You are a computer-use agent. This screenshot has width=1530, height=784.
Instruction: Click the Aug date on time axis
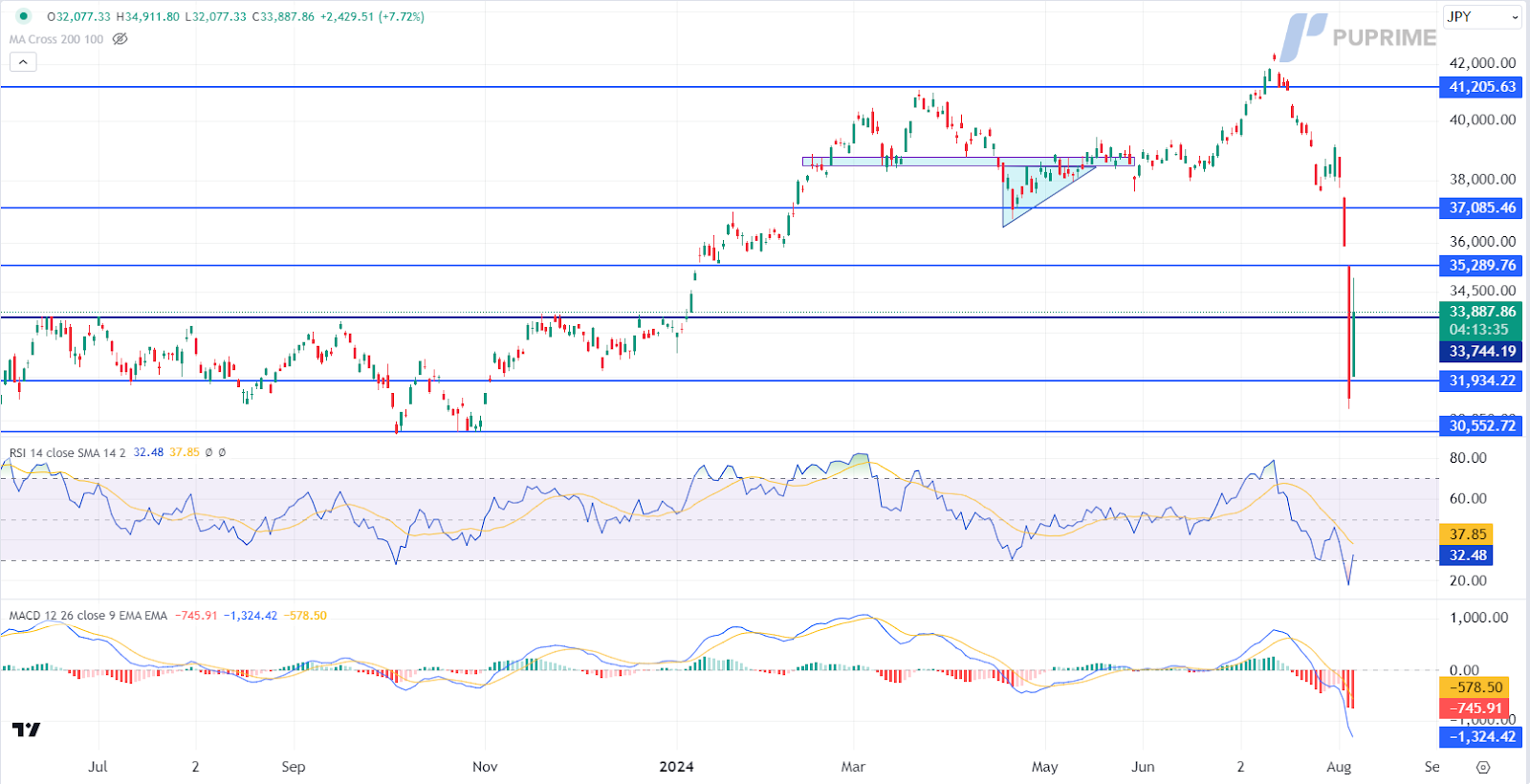click(x=1339, y=767)
